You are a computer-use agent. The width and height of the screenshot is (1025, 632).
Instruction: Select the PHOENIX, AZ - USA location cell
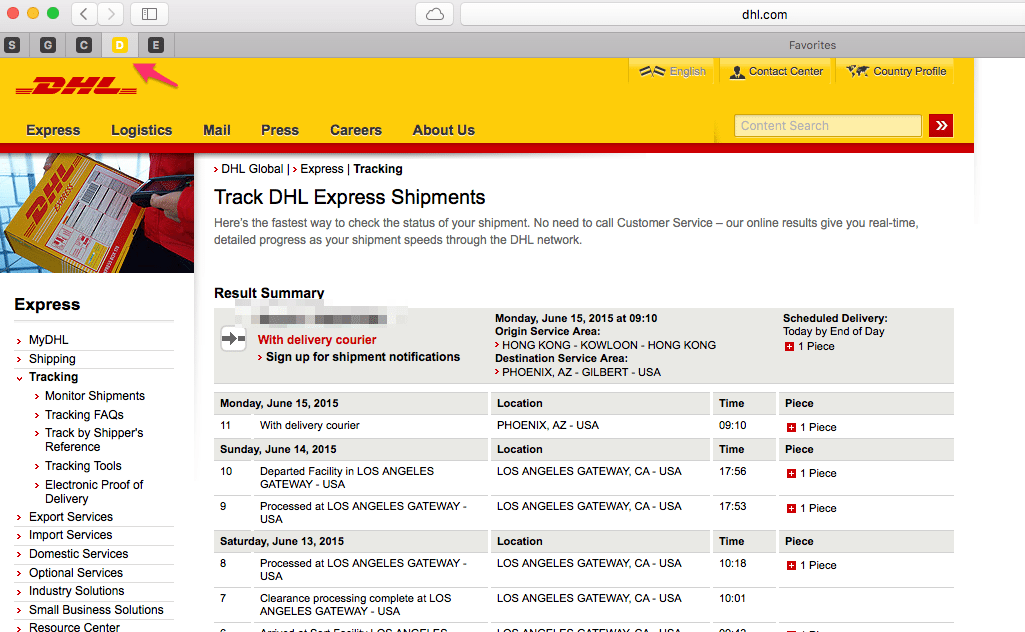pos(548,425)
